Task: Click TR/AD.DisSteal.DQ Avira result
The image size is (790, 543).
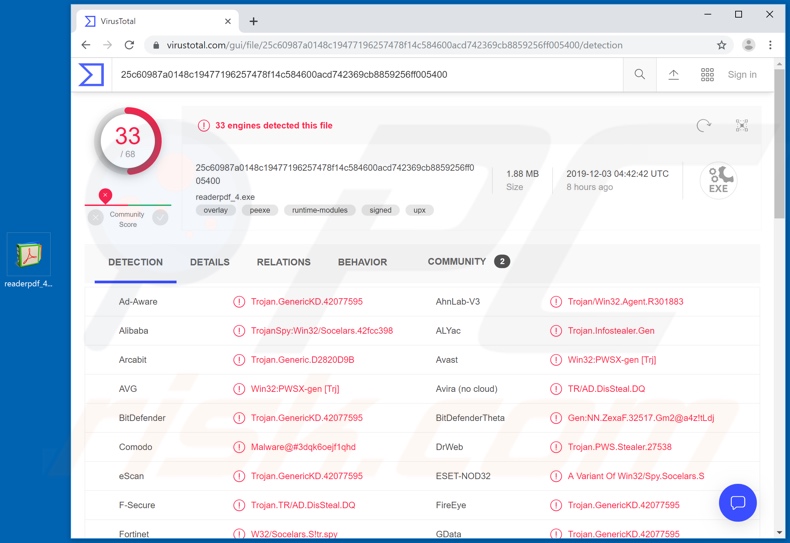Action: [606, 389]
